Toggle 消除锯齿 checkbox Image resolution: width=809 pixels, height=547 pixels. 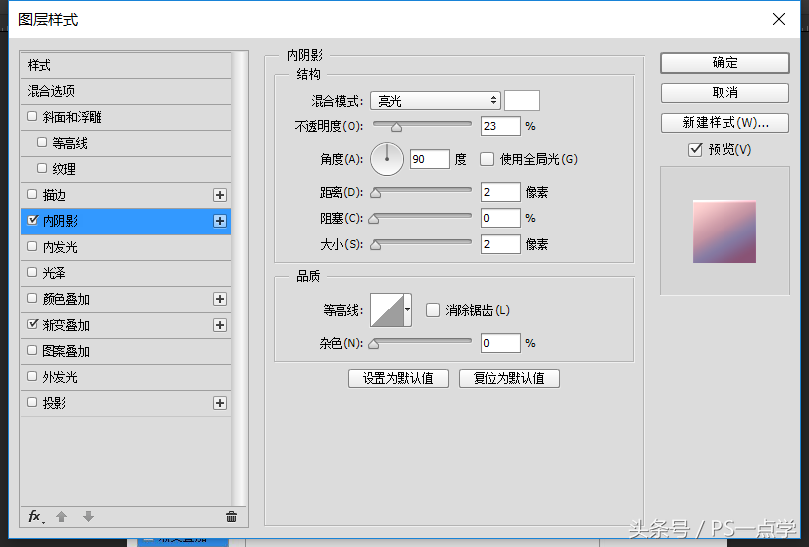coord(432,310)
